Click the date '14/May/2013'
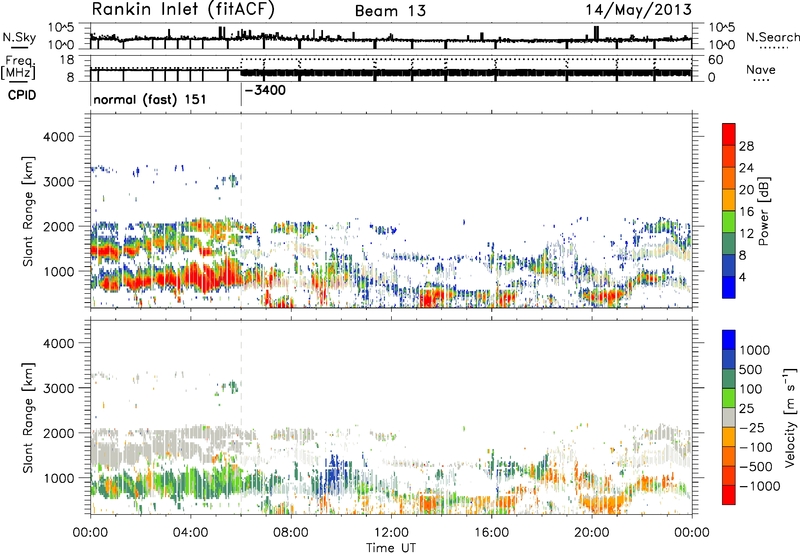 pyautogui.click(x=638, y=10)
